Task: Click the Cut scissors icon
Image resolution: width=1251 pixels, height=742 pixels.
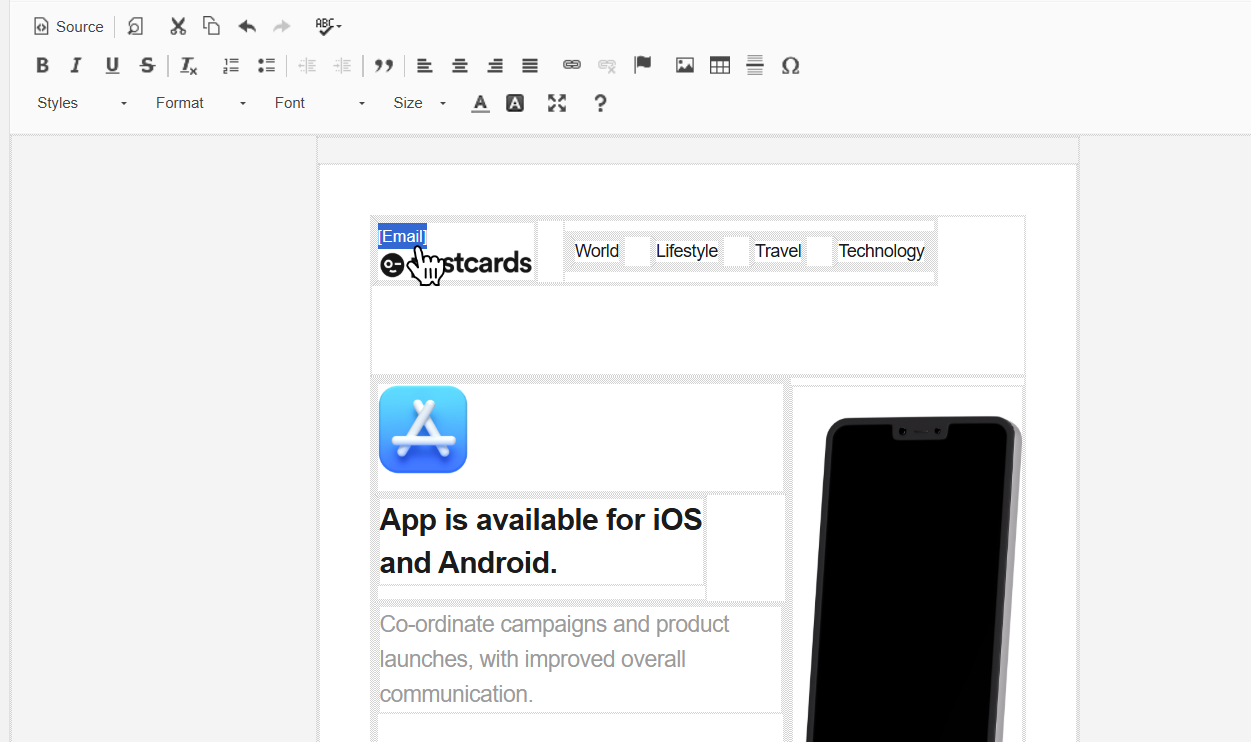Action: pyautogui.click(x=178, y=26)
